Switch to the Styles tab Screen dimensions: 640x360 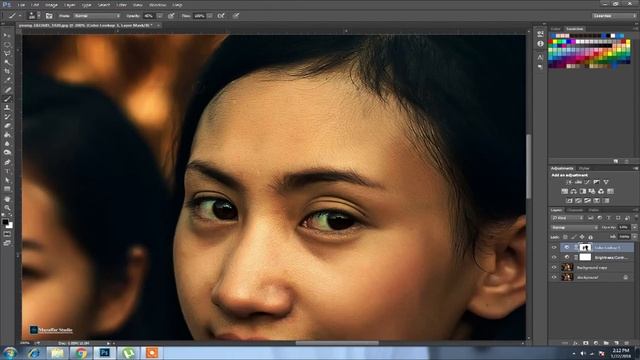[x=584, y=168]
